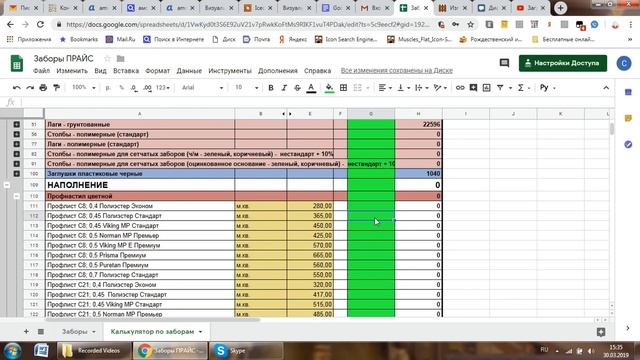
Task: Expand group at Лаги - грунтованные row
Action: 16,124
